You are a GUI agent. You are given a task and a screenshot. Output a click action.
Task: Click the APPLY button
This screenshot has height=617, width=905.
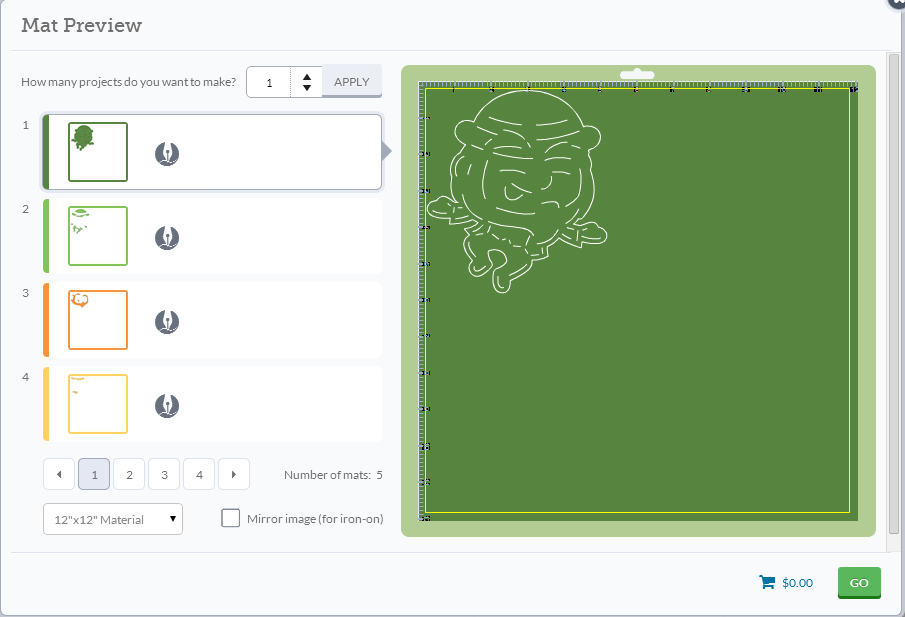pyautogui.click(x=351, y=81)
